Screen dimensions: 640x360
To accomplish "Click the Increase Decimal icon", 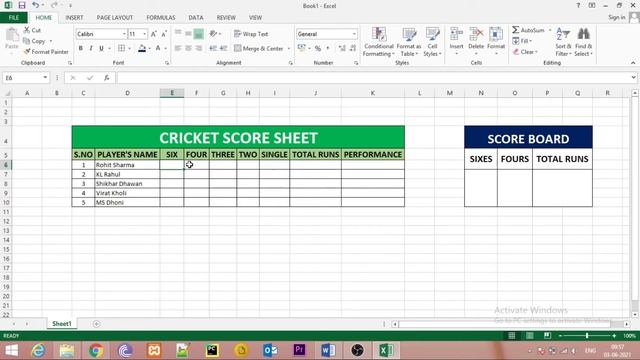I will (x=342, y=48).
